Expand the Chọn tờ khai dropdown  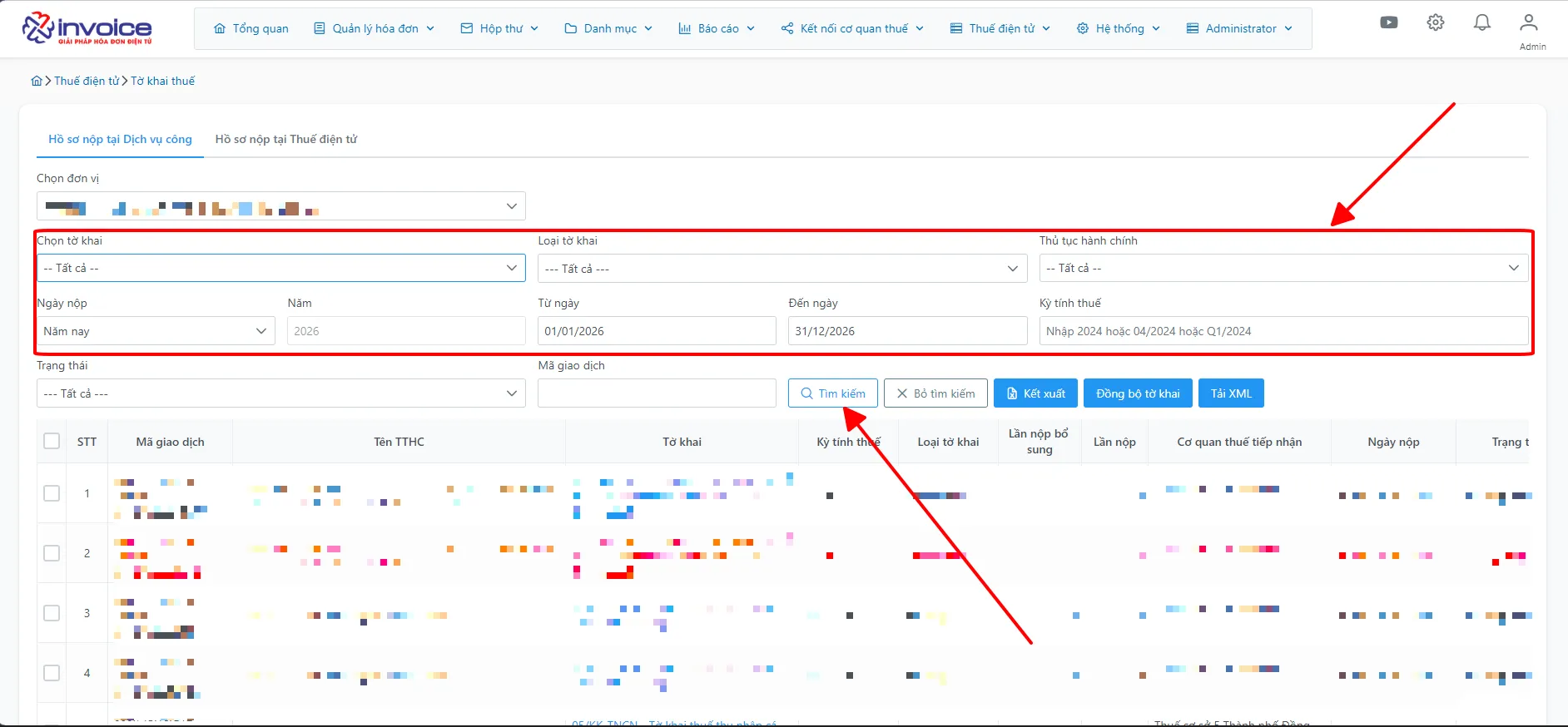coord(280,268)
